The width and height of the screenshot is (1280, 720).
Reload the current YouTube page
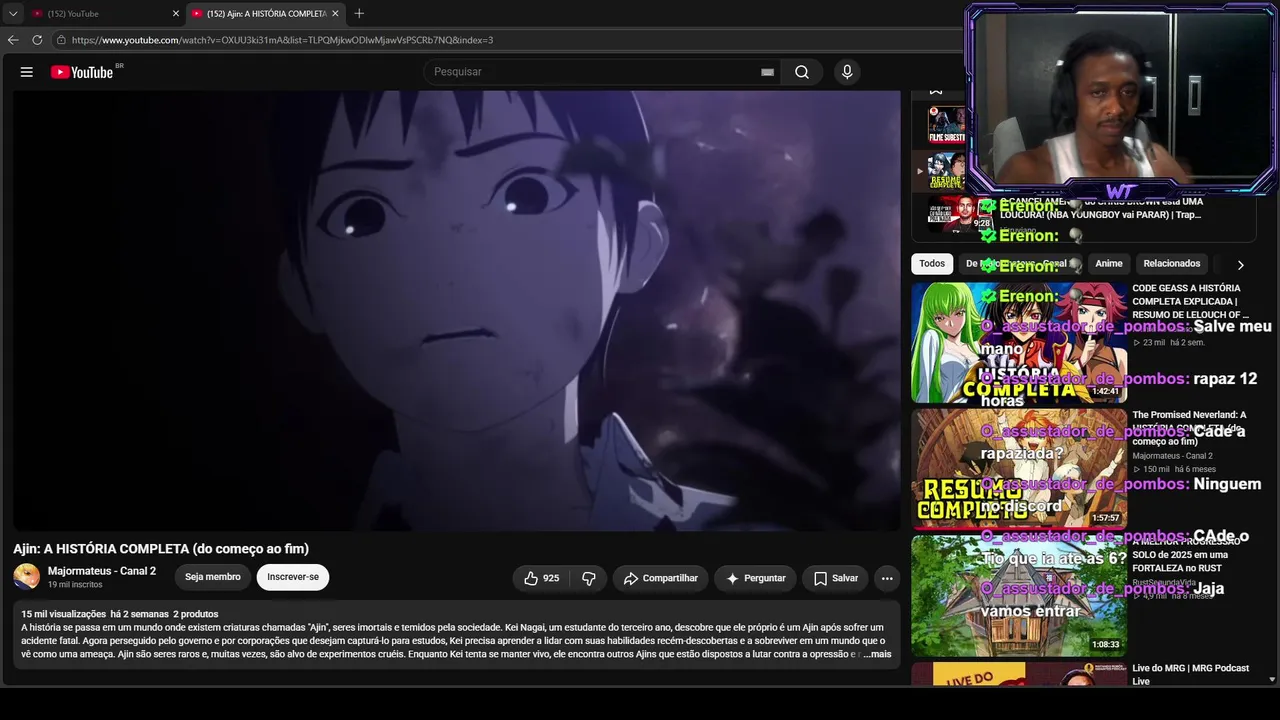coord(37,40)
